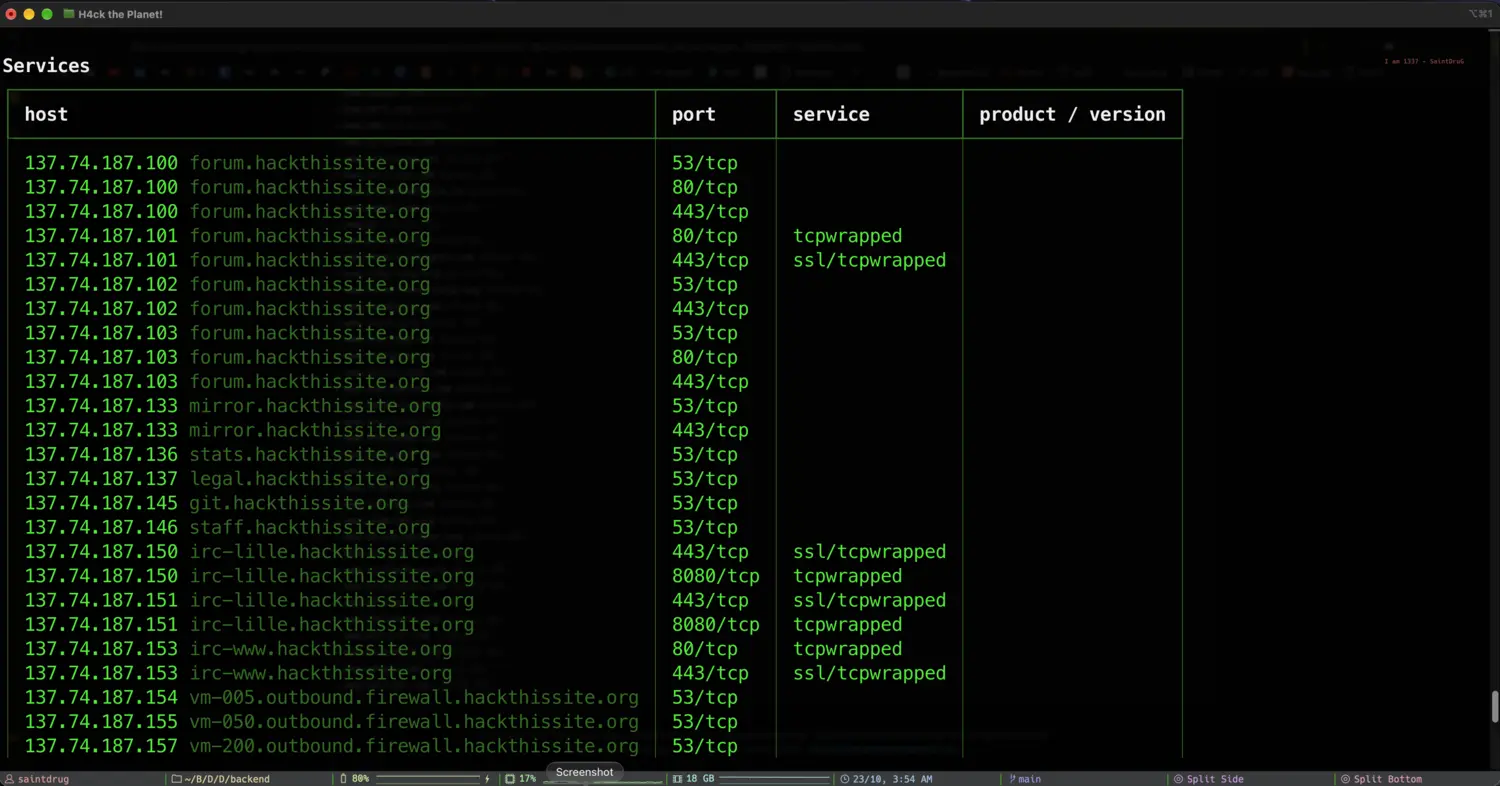Click the vertical scrollbar thumb on right edge
This screenshot has width=1500, height=786.
point(1495,707)
